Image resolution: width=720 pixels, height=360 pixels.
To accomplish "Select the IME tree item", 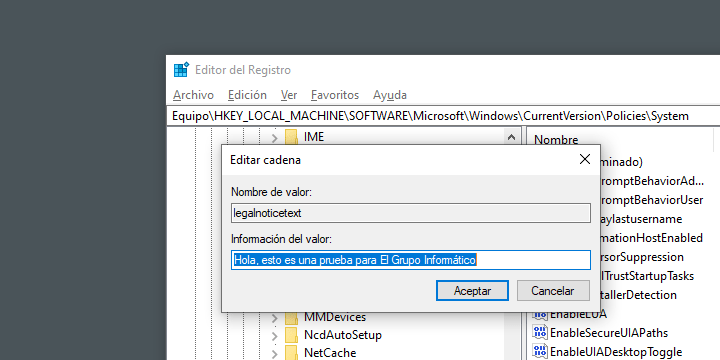I will point(314,137).
